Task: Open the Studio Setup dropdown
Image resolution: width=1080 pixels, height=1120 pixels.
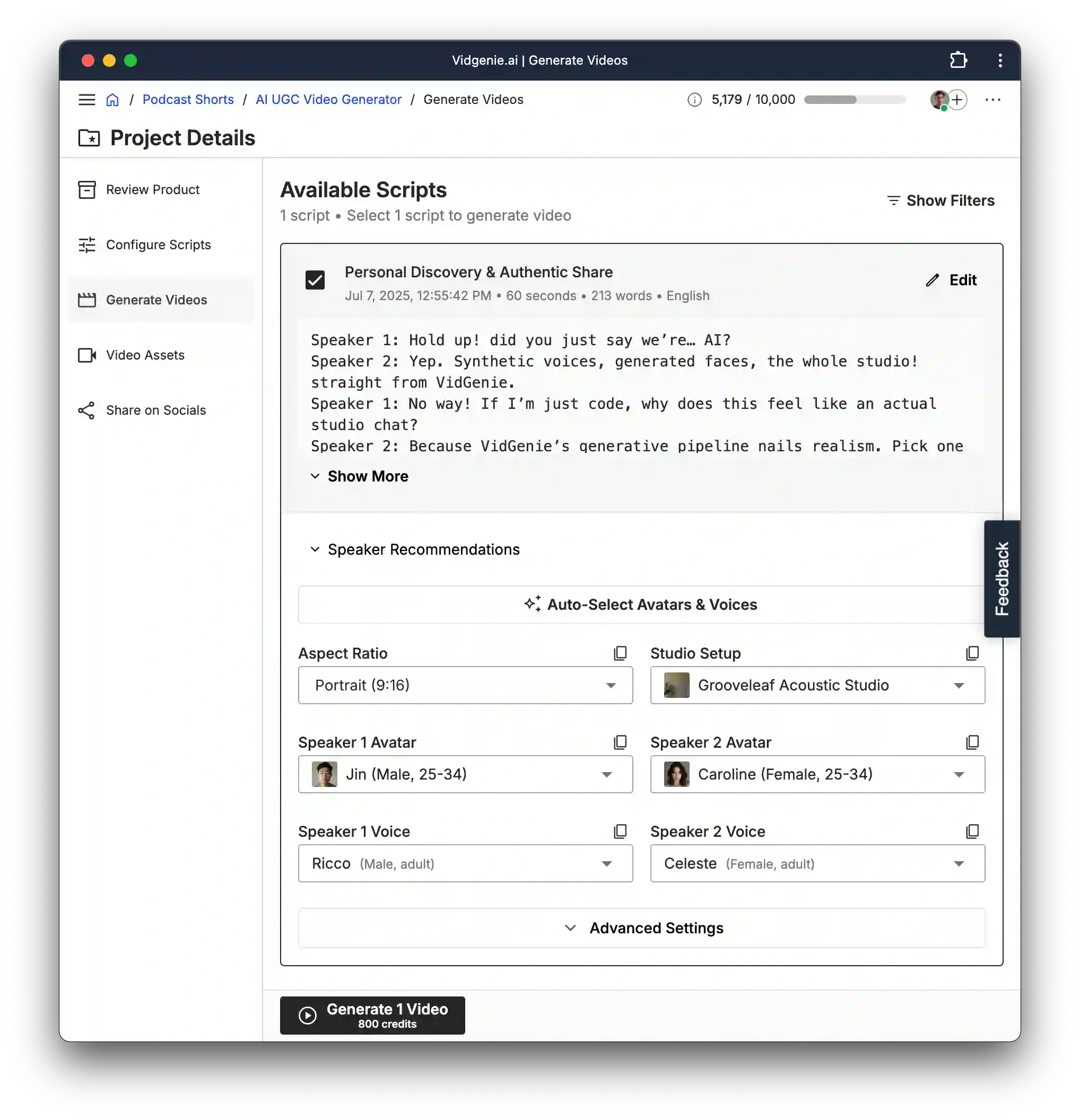Action: tap(817, 685)
